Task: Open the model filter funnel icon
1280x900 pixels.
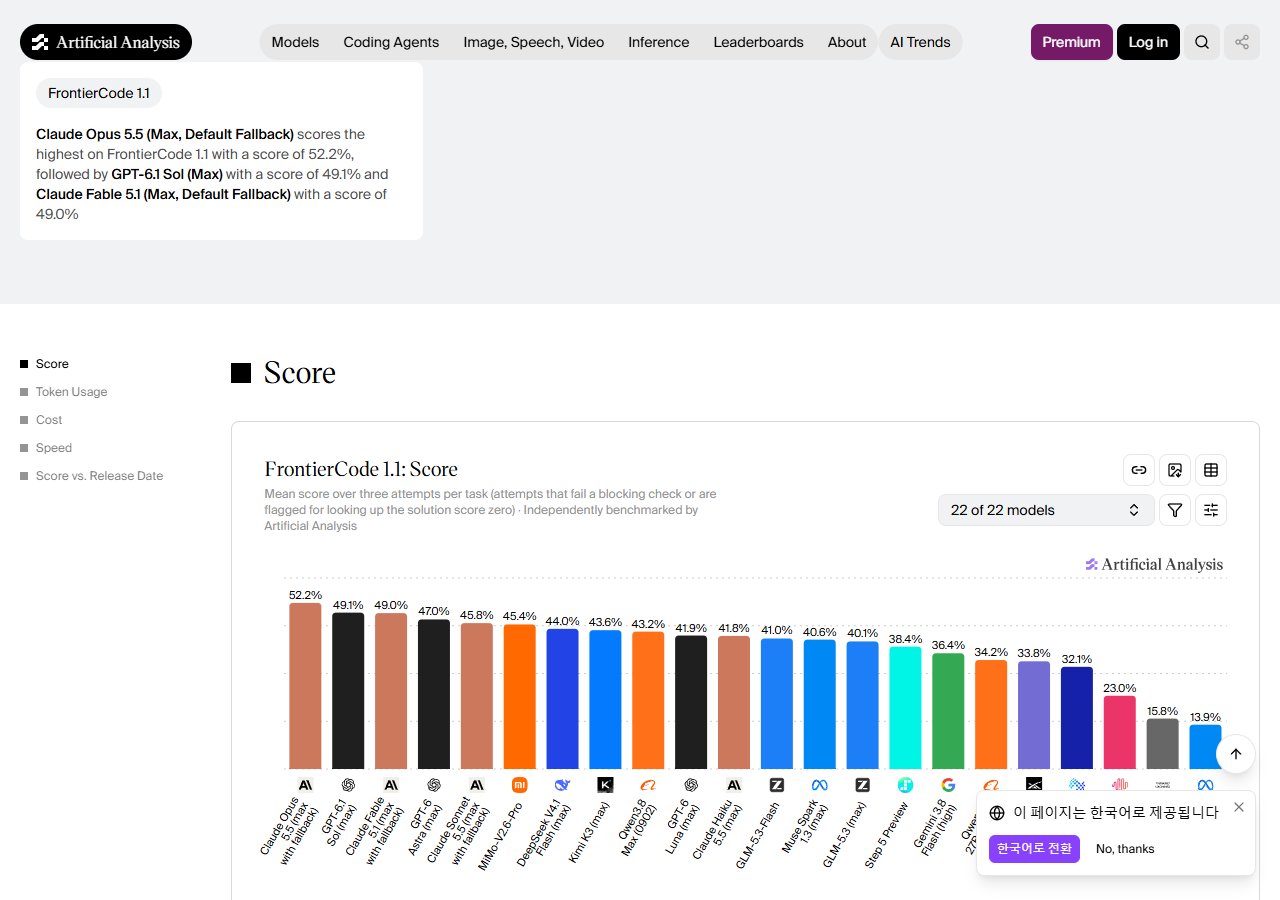Action: 1175,510
